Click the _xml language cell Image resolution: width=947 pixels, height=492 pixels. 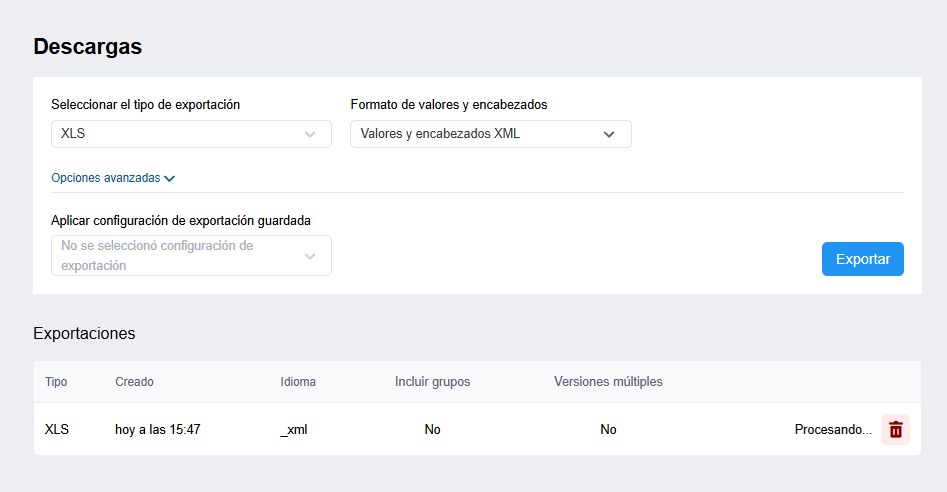pos(294,429)
